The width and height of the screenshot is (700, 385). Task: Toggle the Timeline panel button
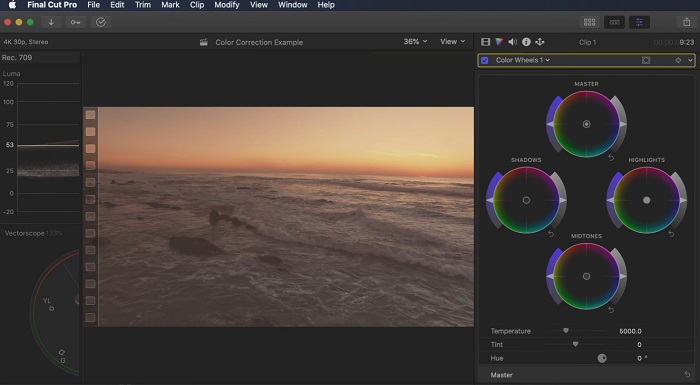pyautogui.click(x=614, y=22)
